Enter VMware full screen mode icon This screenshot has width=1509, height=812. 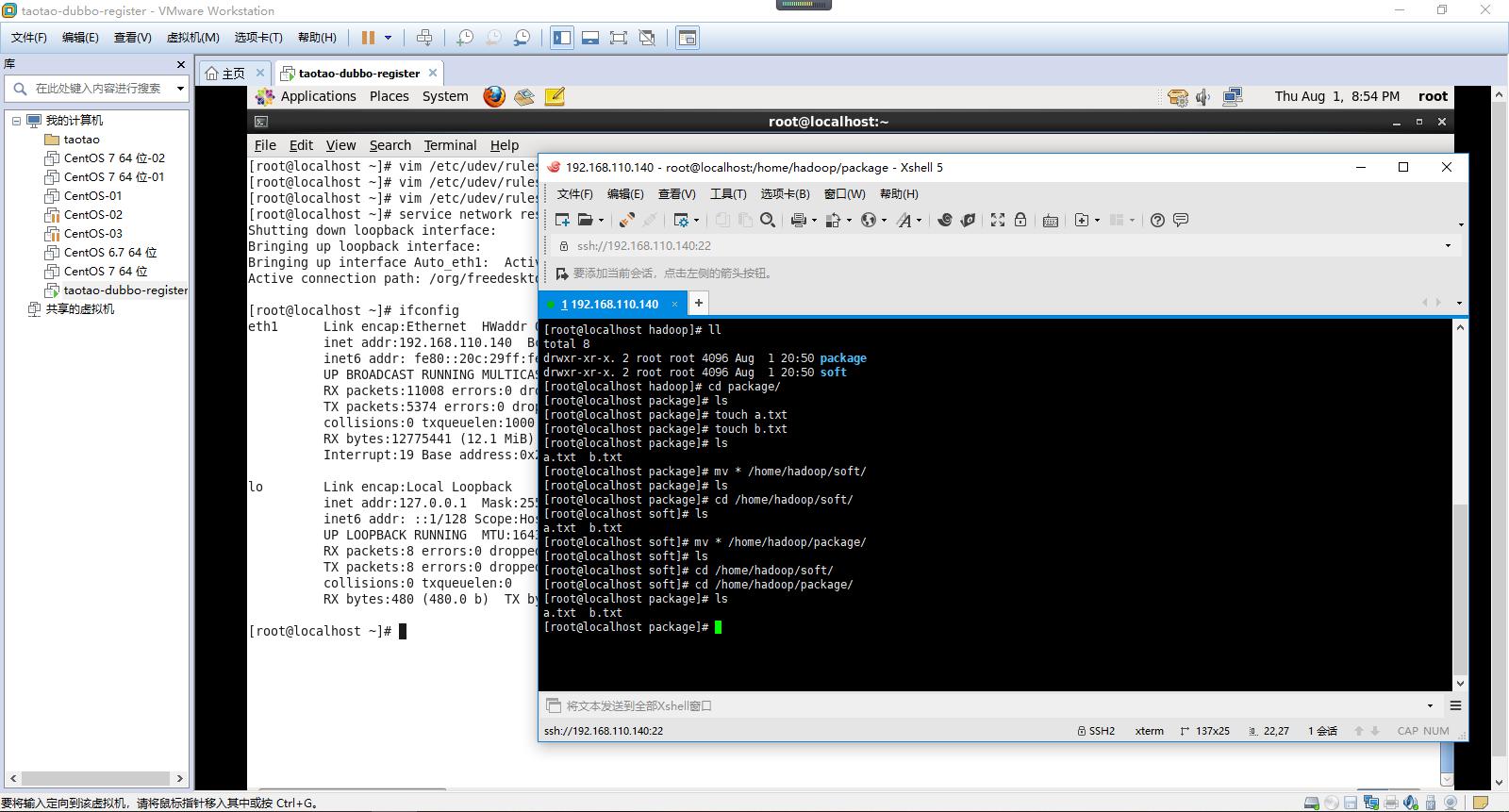point(619,38)
